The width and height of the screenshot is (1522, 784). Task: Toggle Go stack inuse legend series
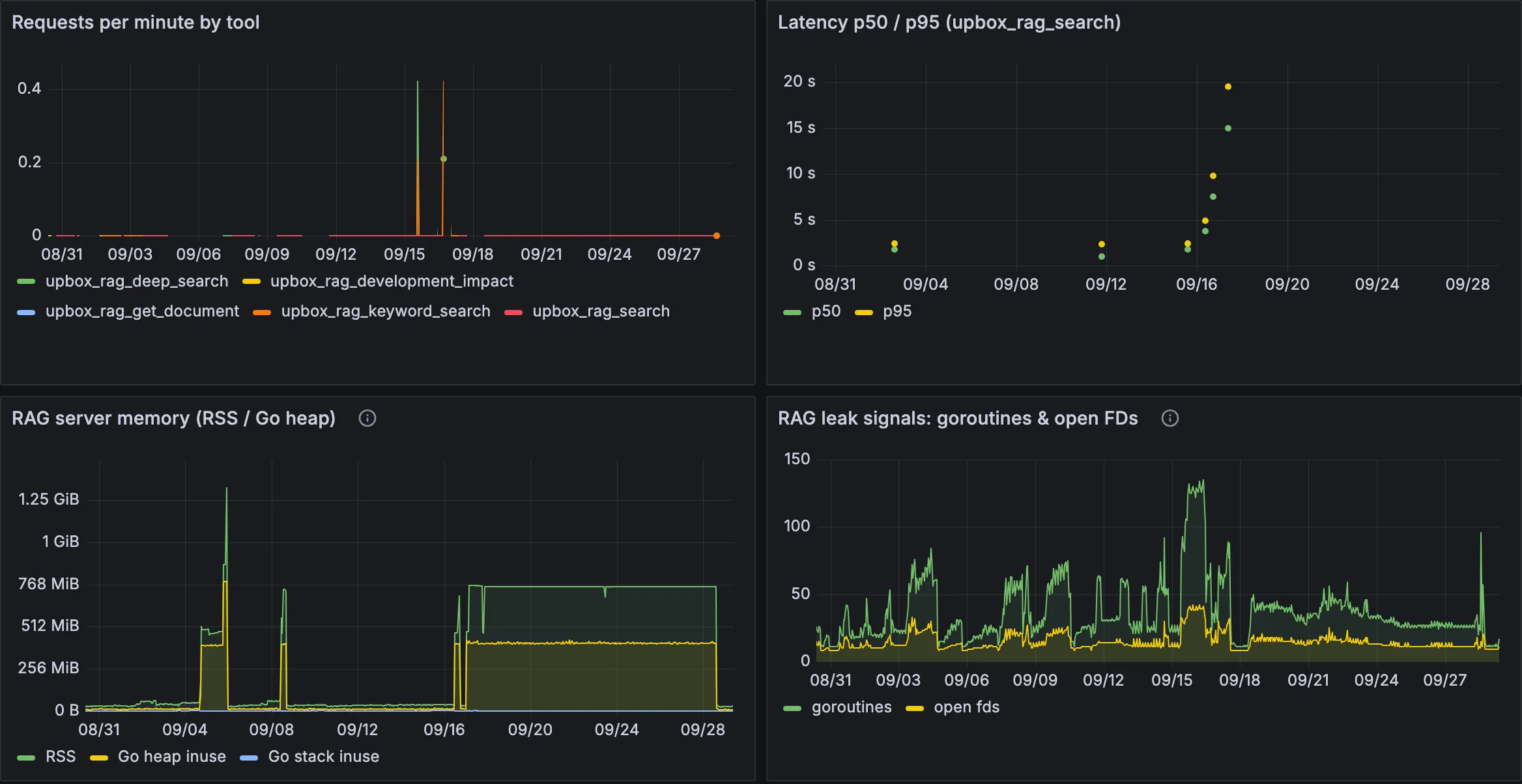324,757
